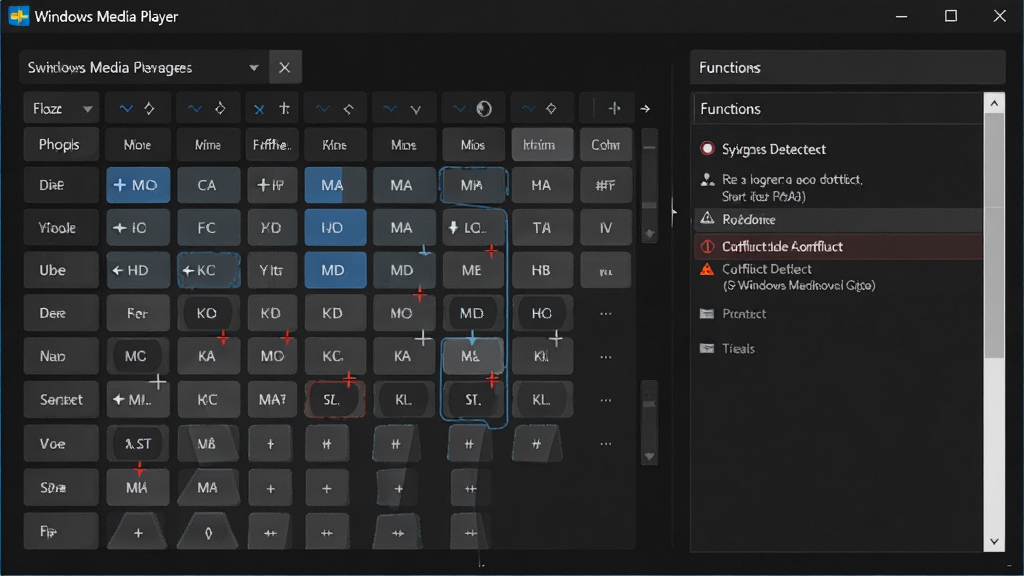1024x576 pixels.
Task: Click the warning triangle icon next to Roèdome
Action: pos(707,219)
